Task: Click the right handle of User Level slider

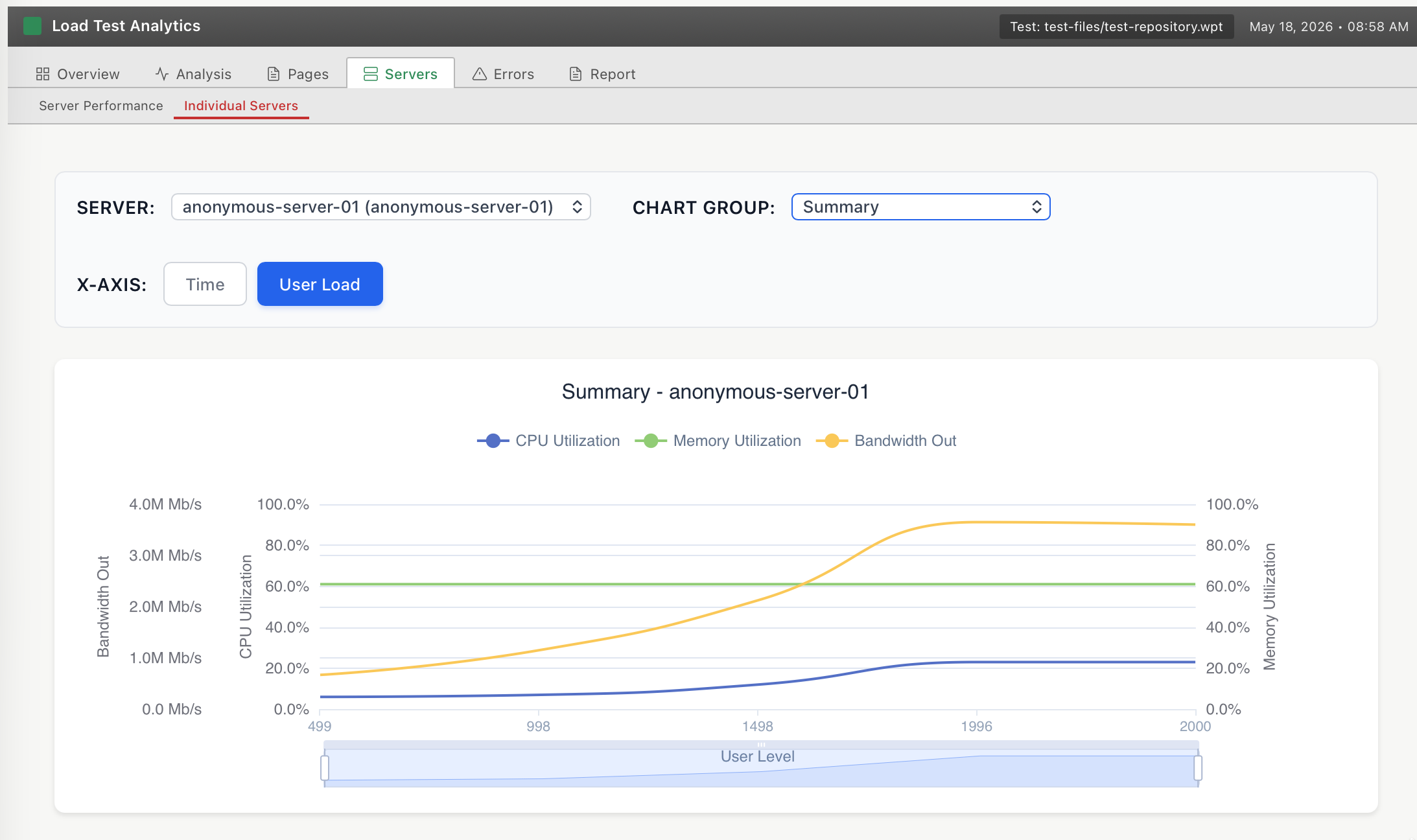Action: coord(1198,768)
